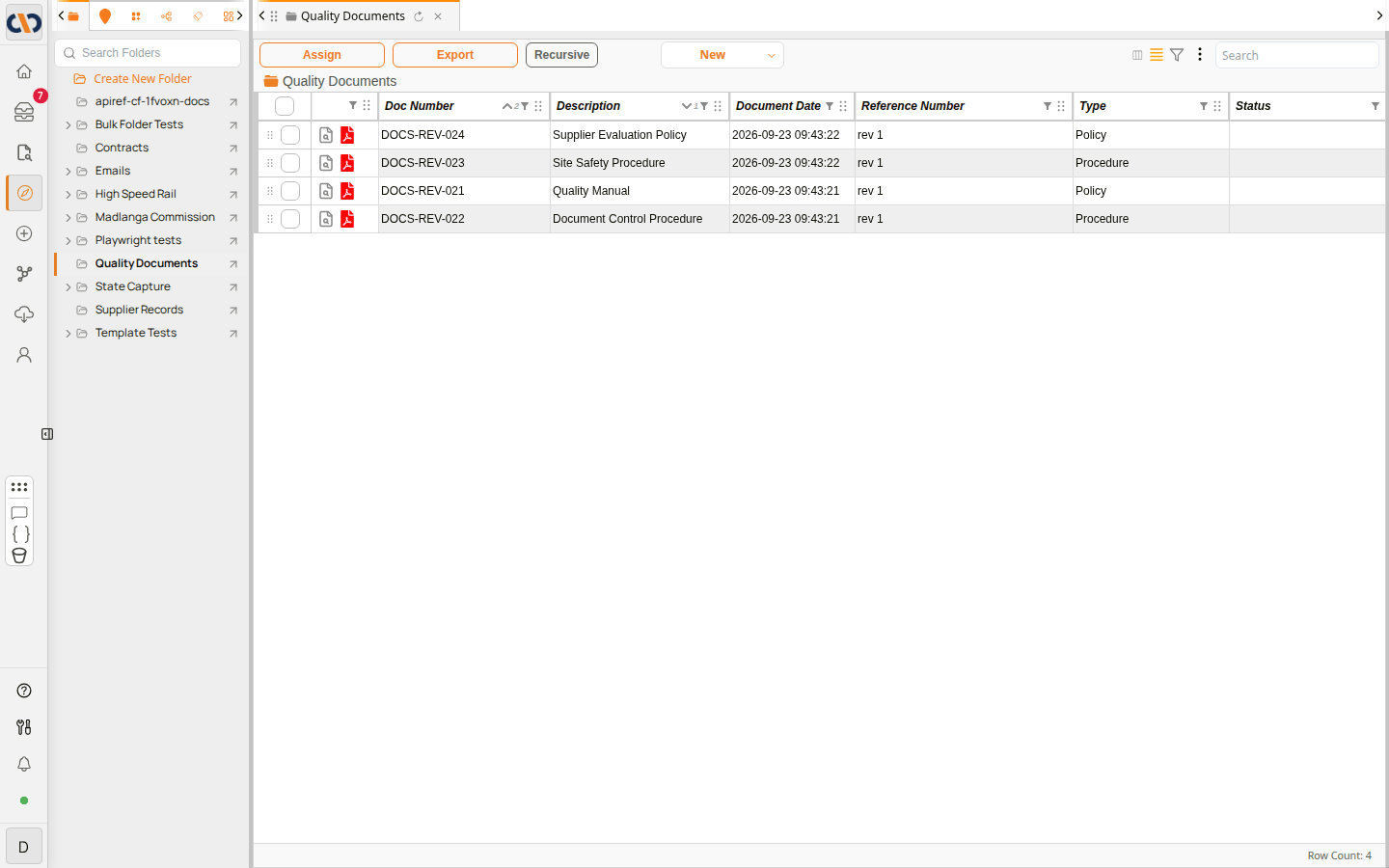This screenshot has width=1389, height=868.
Task: Open the chat message icon
Action: (19, 513)
